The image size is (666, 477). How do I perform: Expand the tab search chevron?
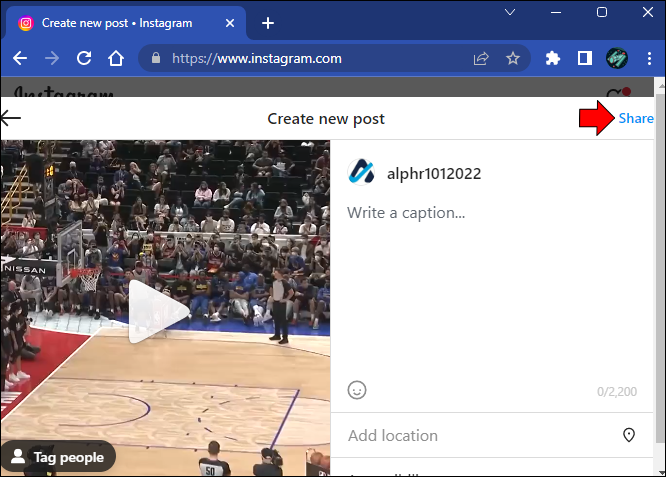pyautogui.click(x=510, y=13)
